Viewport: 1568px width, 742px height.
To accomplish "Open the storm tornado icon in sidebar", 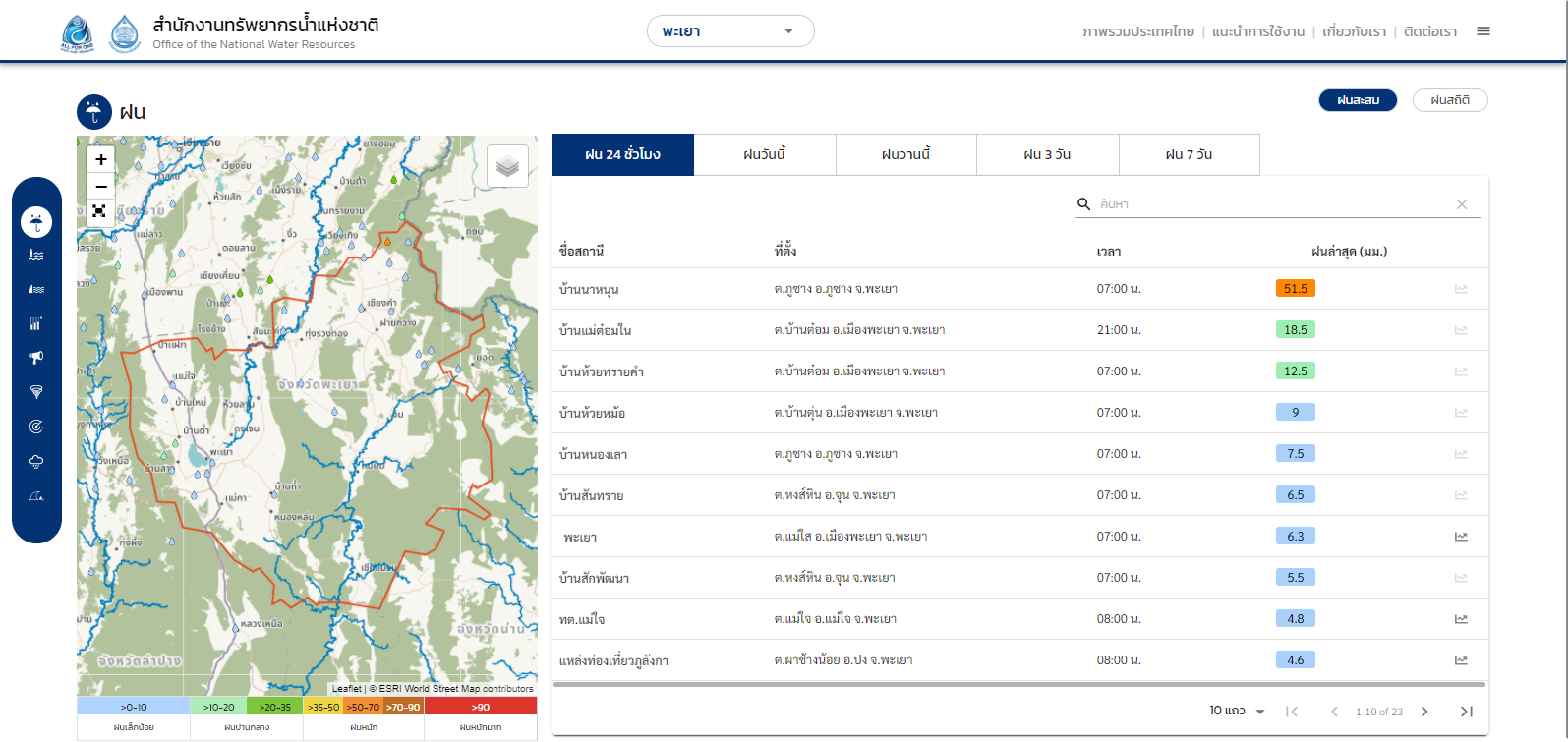I will tap(36, 392).
